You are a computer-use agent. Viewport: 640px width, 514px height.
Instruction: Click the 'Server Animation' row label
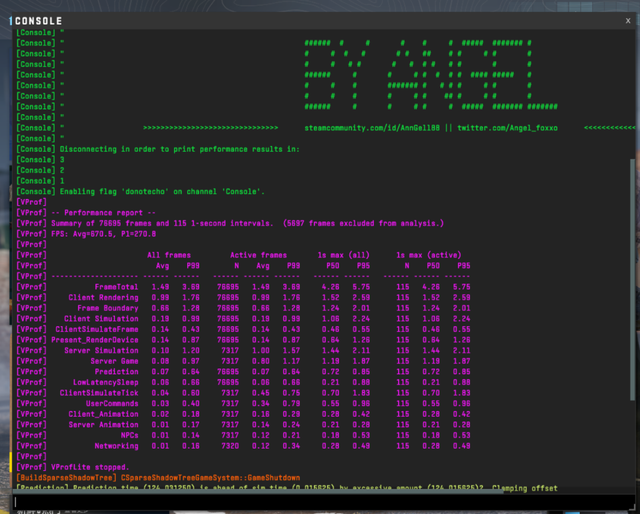(103, 425)
